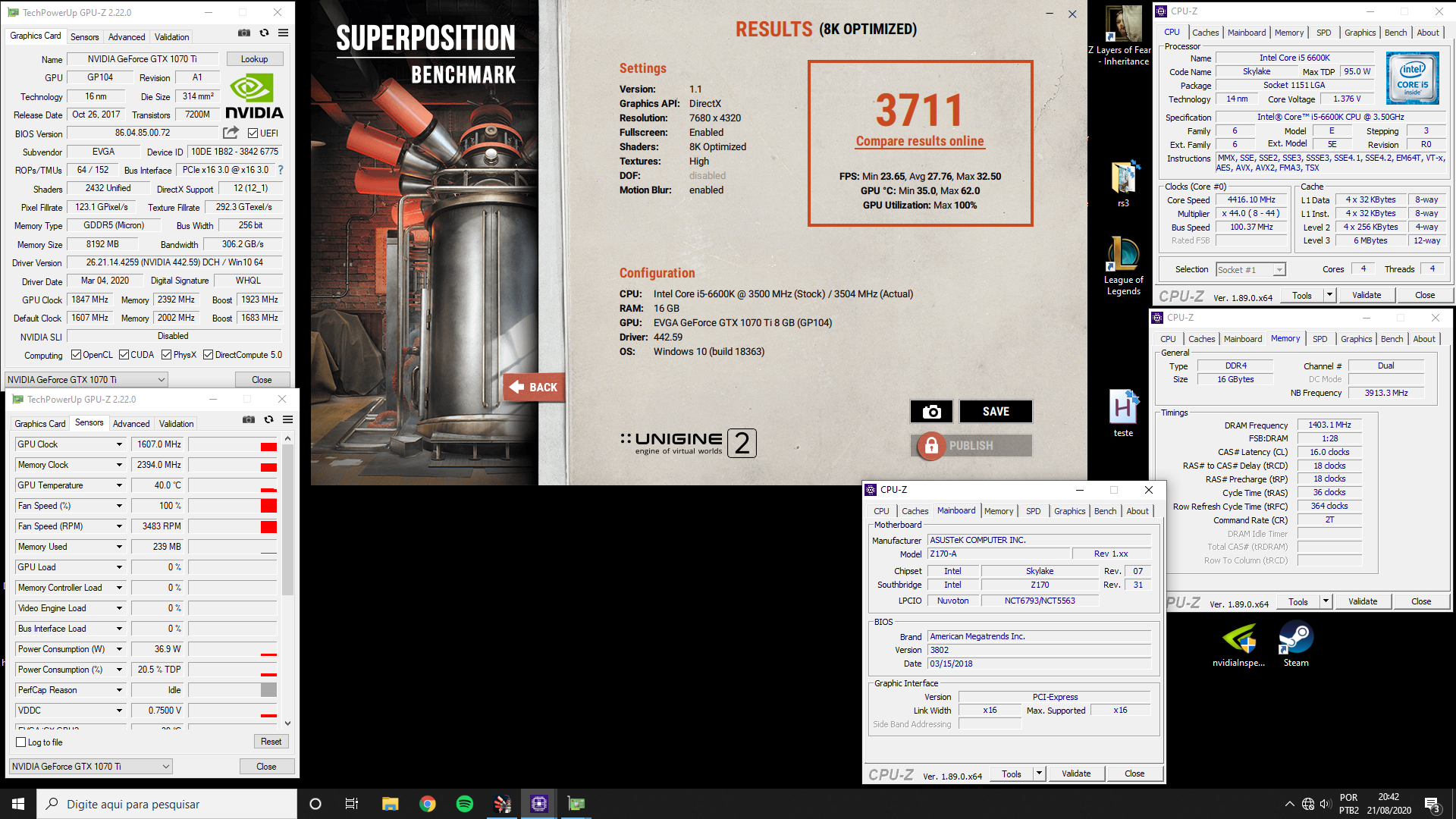Open Task View on the taskbar
The height and width of the screenshot is (819, 1456).
tap(352, 804)
